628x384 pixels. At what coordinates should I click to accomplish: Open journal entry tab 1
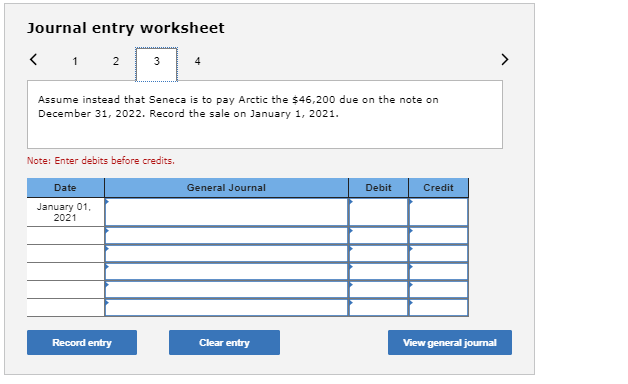pyautogui.click(x=75, y=61)
